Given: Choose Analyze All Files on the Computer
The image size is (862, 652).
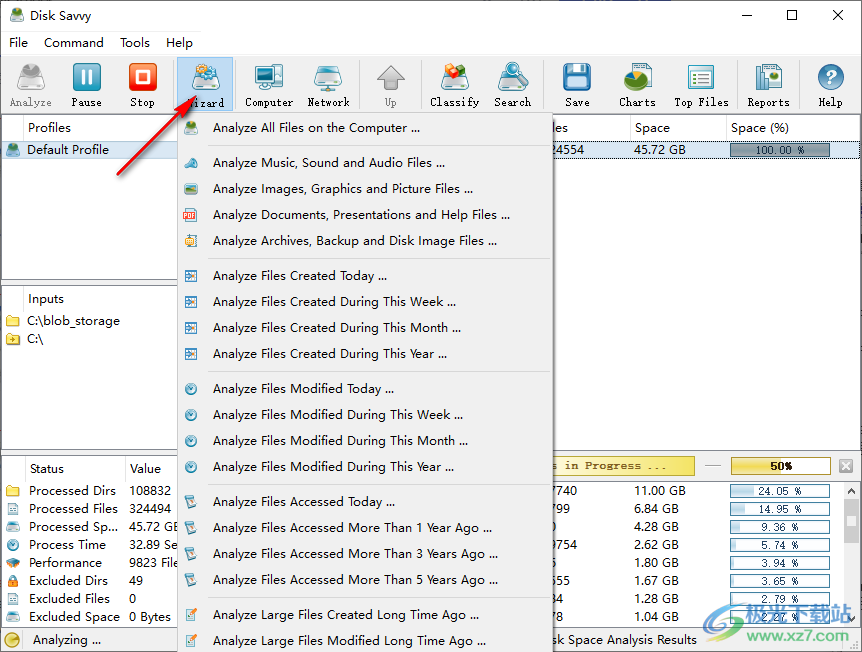Looking at the screenshot, I should (x=365, y=128).
